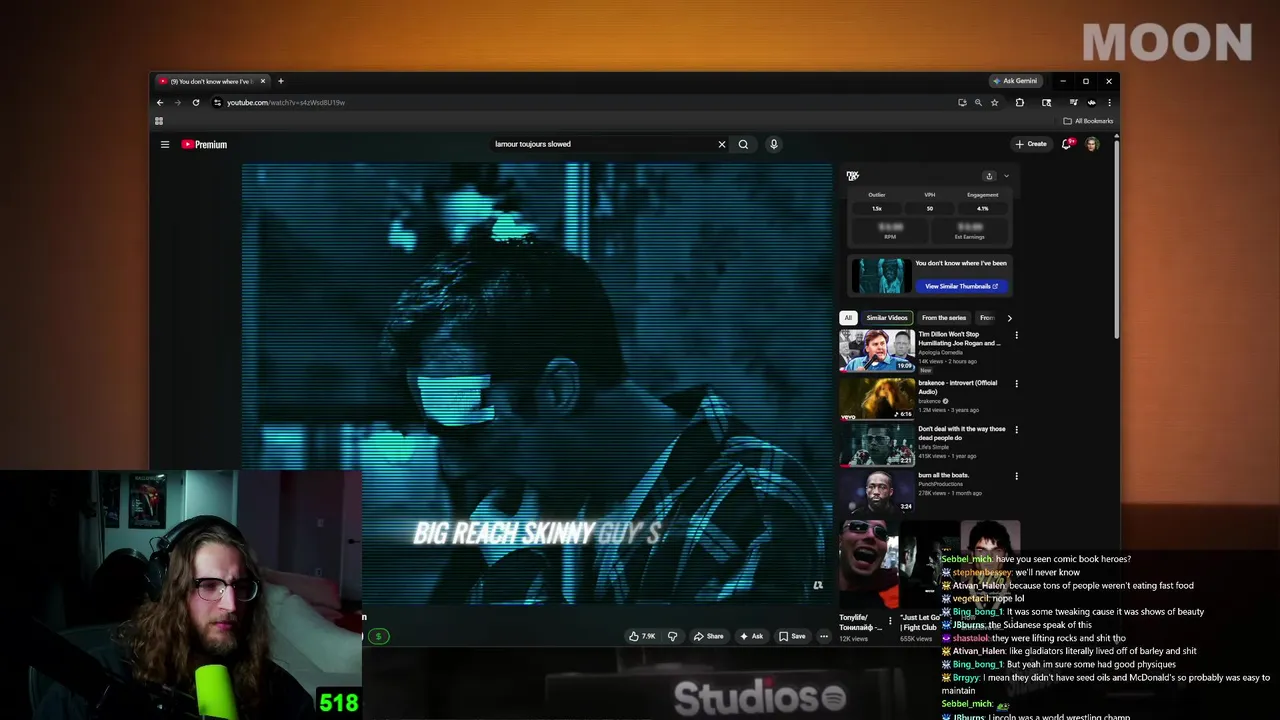Open the Create button

click(x=1031, y=144)
